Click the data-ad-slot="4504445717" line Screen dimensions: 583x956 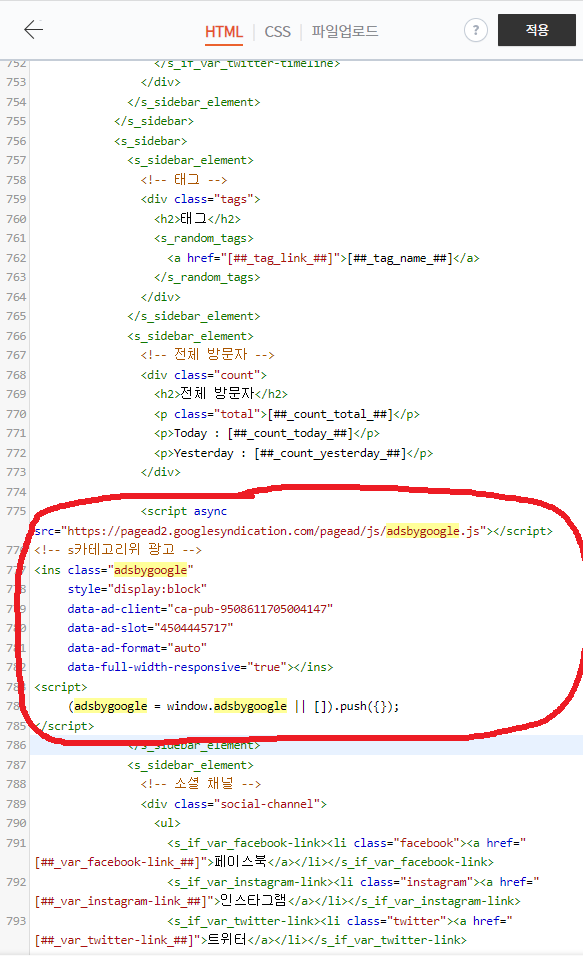pos(150,628)
